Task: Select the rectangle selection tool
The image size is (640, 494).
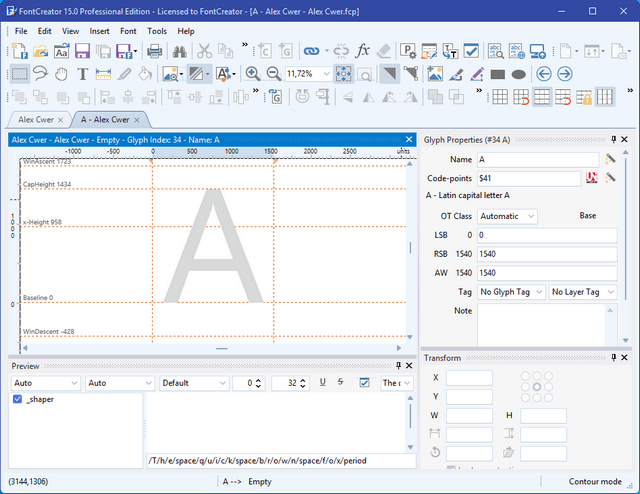Action: [20, 73]
